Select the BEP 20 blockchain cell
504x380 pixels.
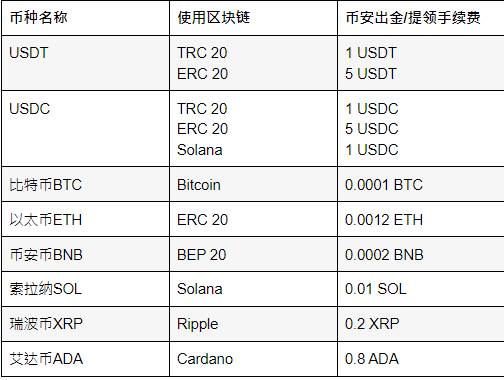coord(253,254)
